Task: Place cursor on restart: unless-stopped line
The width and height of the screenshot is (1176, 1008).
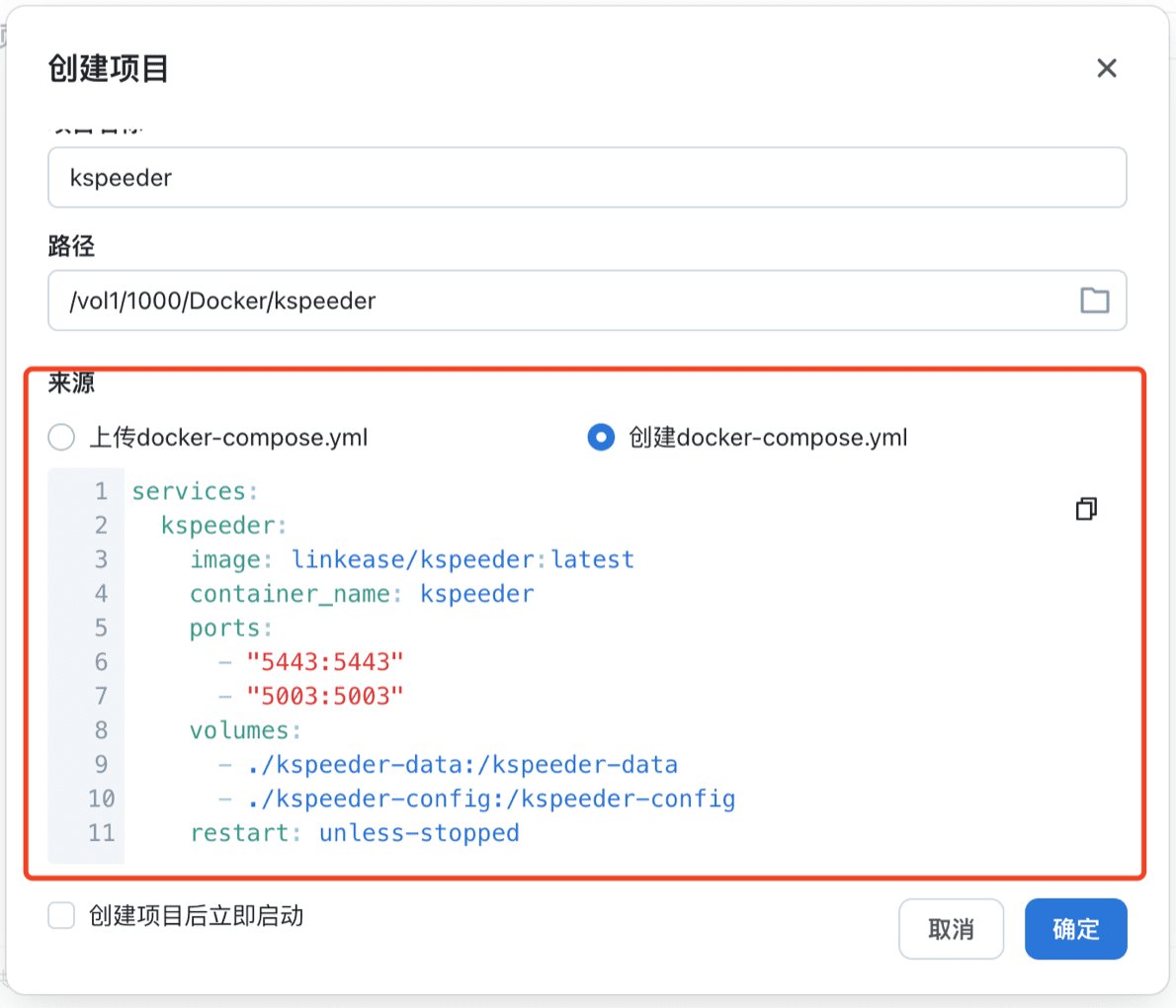Action: coord(354,833)
